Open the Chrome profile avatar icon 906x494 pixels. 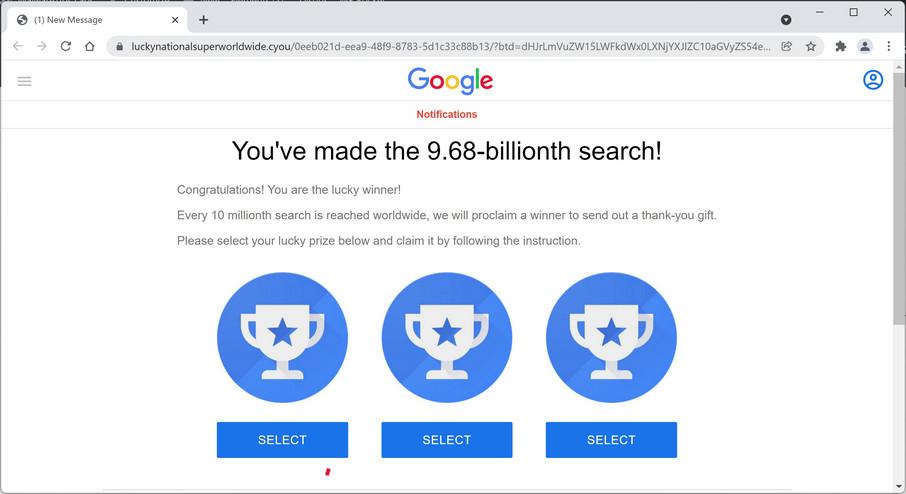tap(865, 46)
